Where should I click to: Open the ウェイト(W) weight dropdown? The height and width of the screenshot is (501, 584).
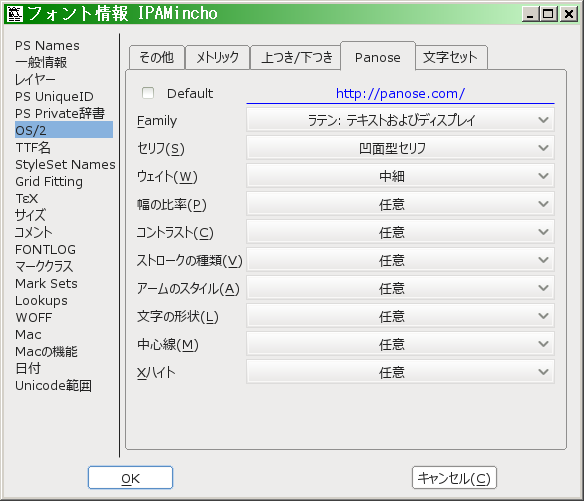400,176
